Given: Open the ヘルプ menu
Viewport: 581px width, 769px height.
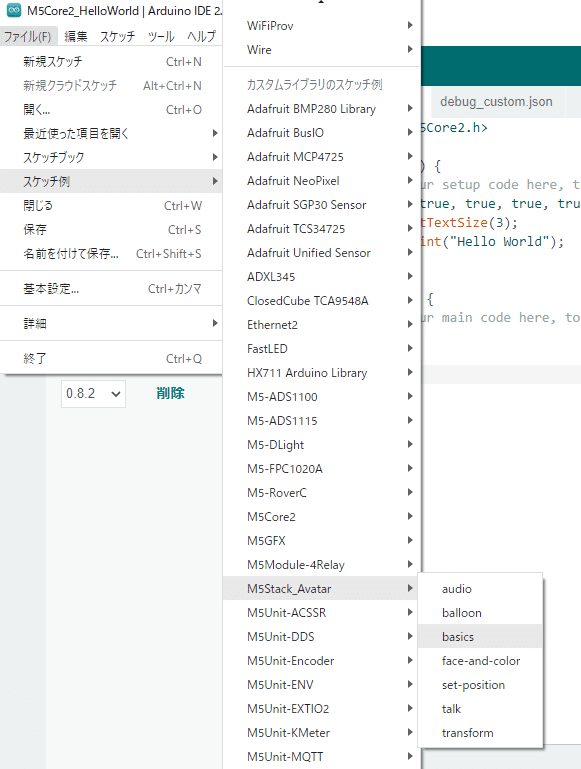Looking at the screenshot, I should [202, 36].
